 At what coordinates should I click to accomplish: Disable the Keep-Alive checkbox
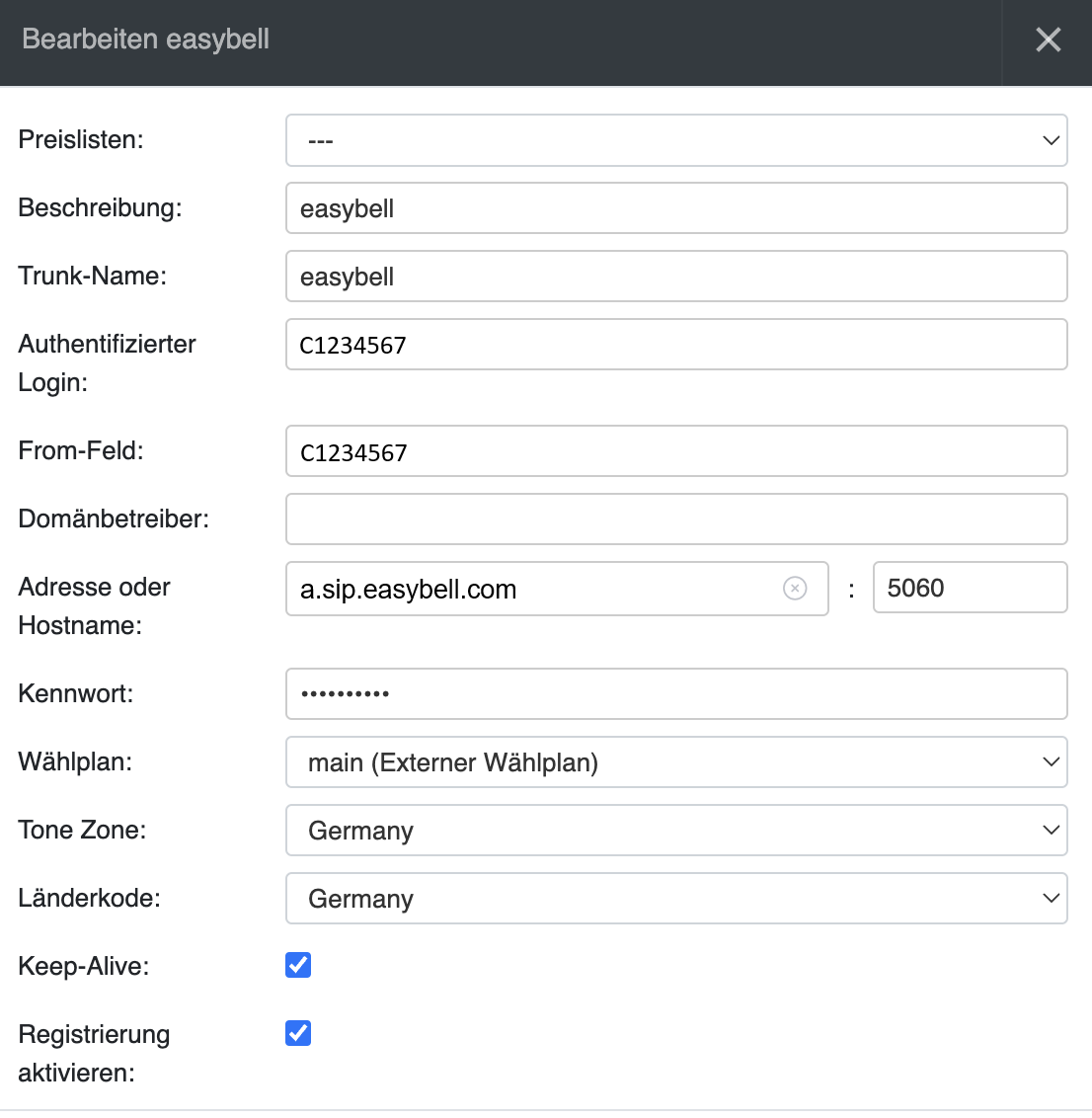(x=298, y=965)
